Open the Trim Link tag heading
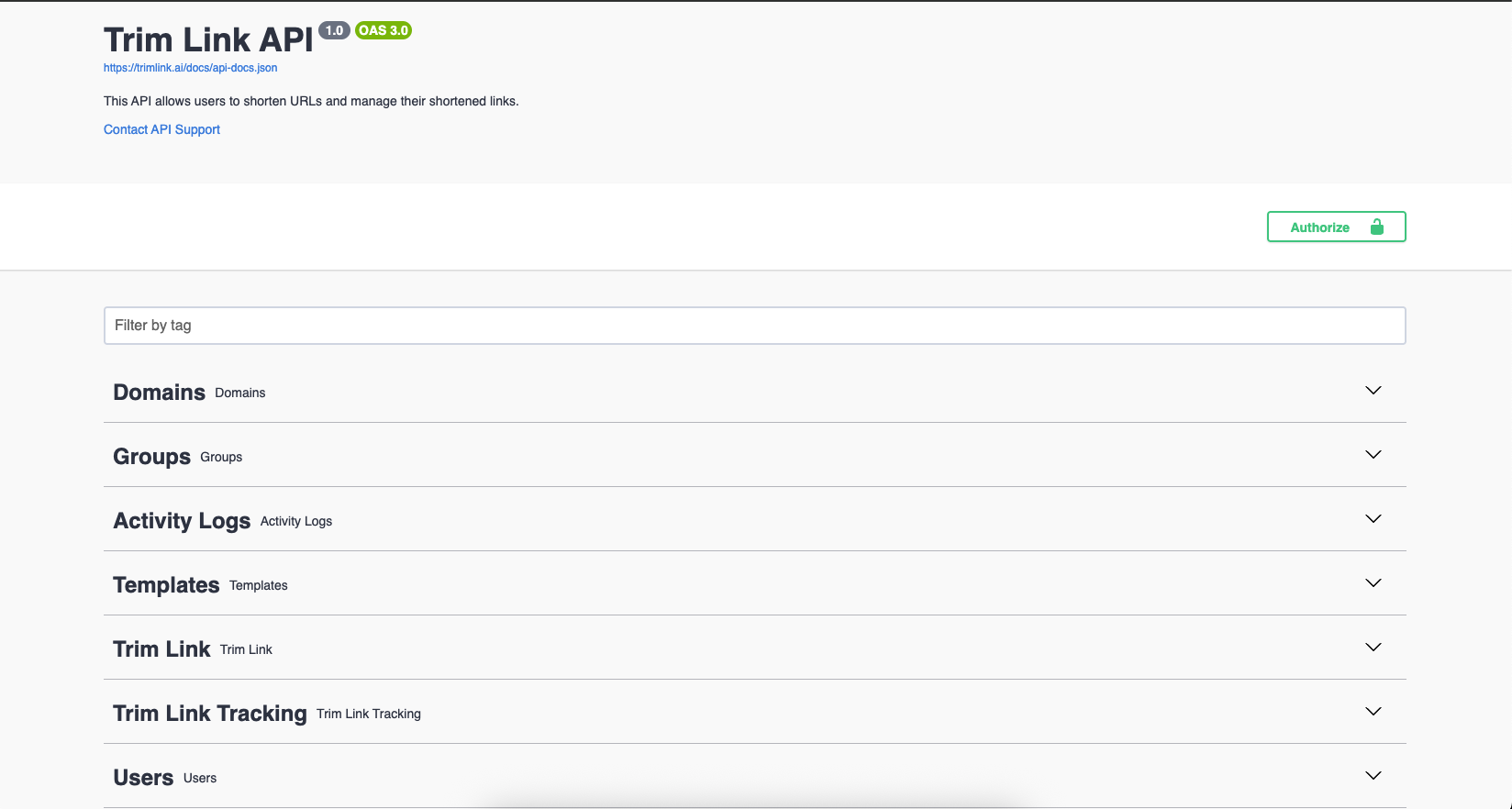This screenshot has height=809, width=1512. coord(161,649)
